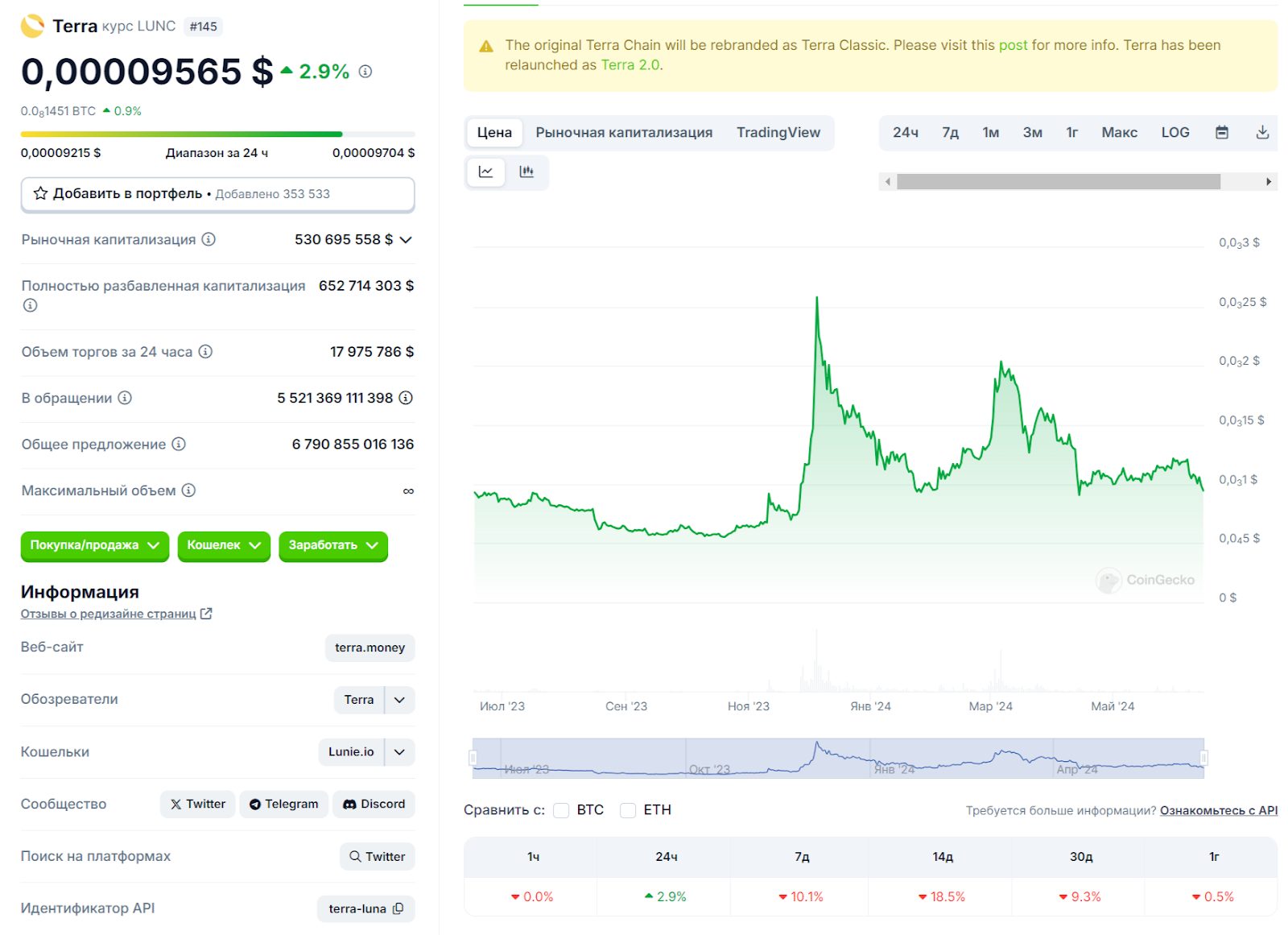Switch to the Цена tab
Screen dimensions: 1288x935
pos(494,133)
